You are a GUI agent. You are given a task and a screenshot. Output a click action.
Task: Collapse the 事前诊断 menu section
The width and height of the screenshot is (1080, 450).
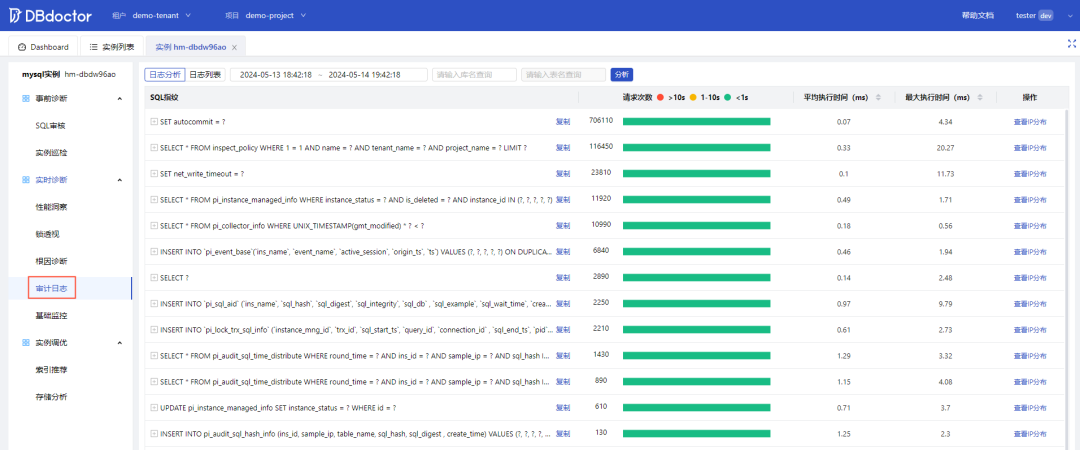pyautogui.click(x=120, y=99)
